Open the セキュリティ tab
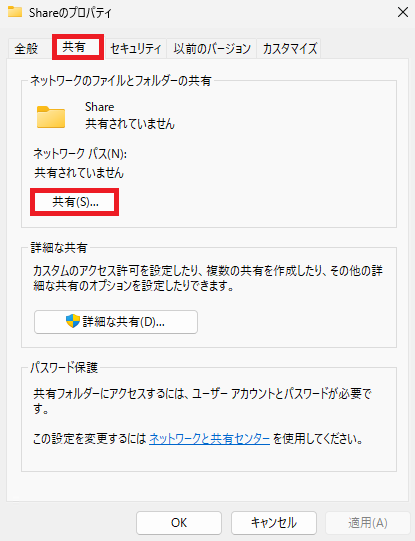The image size is (415, 541). 135,48
